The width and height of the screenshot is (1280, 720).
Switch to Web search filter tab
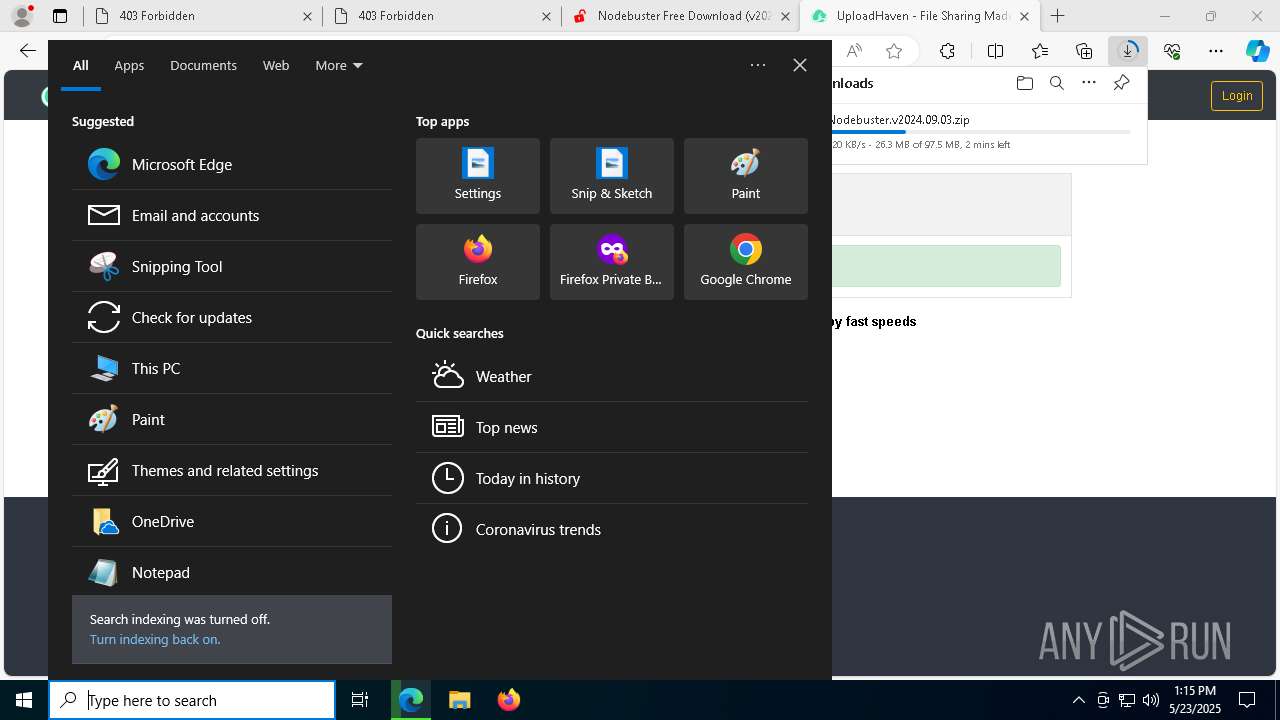tap(276, 65)
